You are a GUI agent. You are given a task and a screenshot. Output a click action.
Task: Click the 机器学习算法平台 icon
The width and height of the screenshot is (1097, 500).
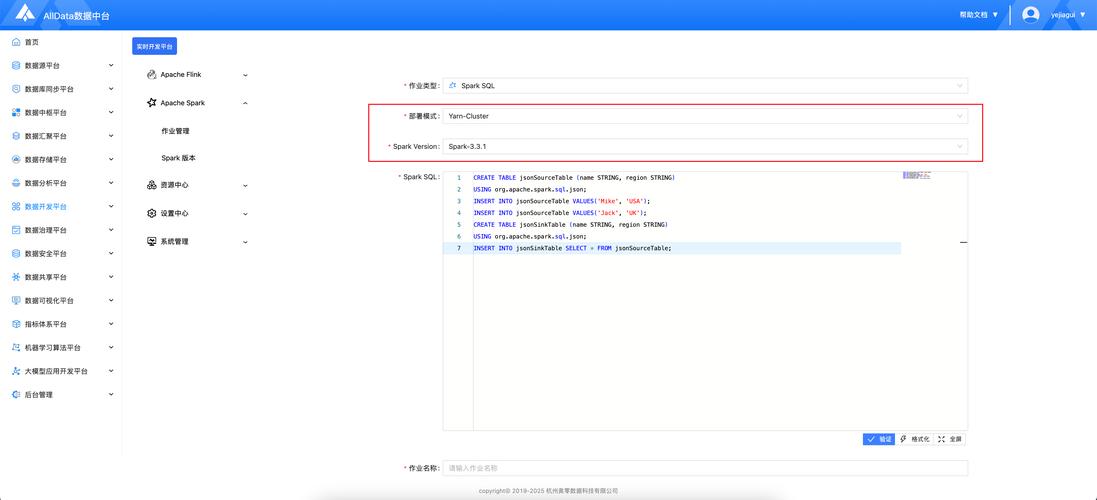click(16, 348)
